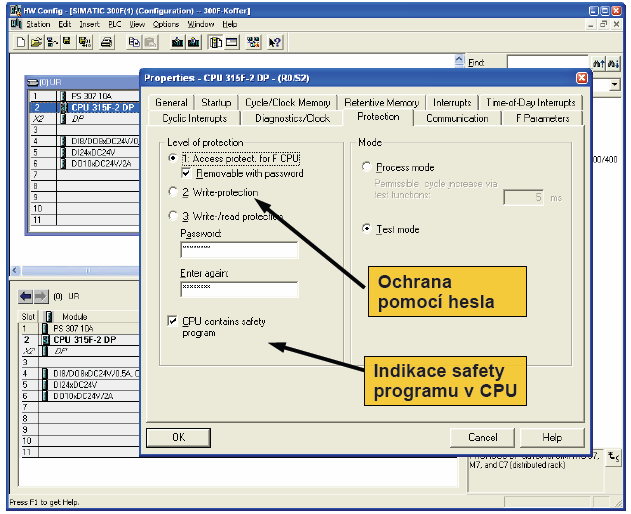The image size is (631, 514).
Task: Click the Print toolbar icon
Action: tap(107, 42)
